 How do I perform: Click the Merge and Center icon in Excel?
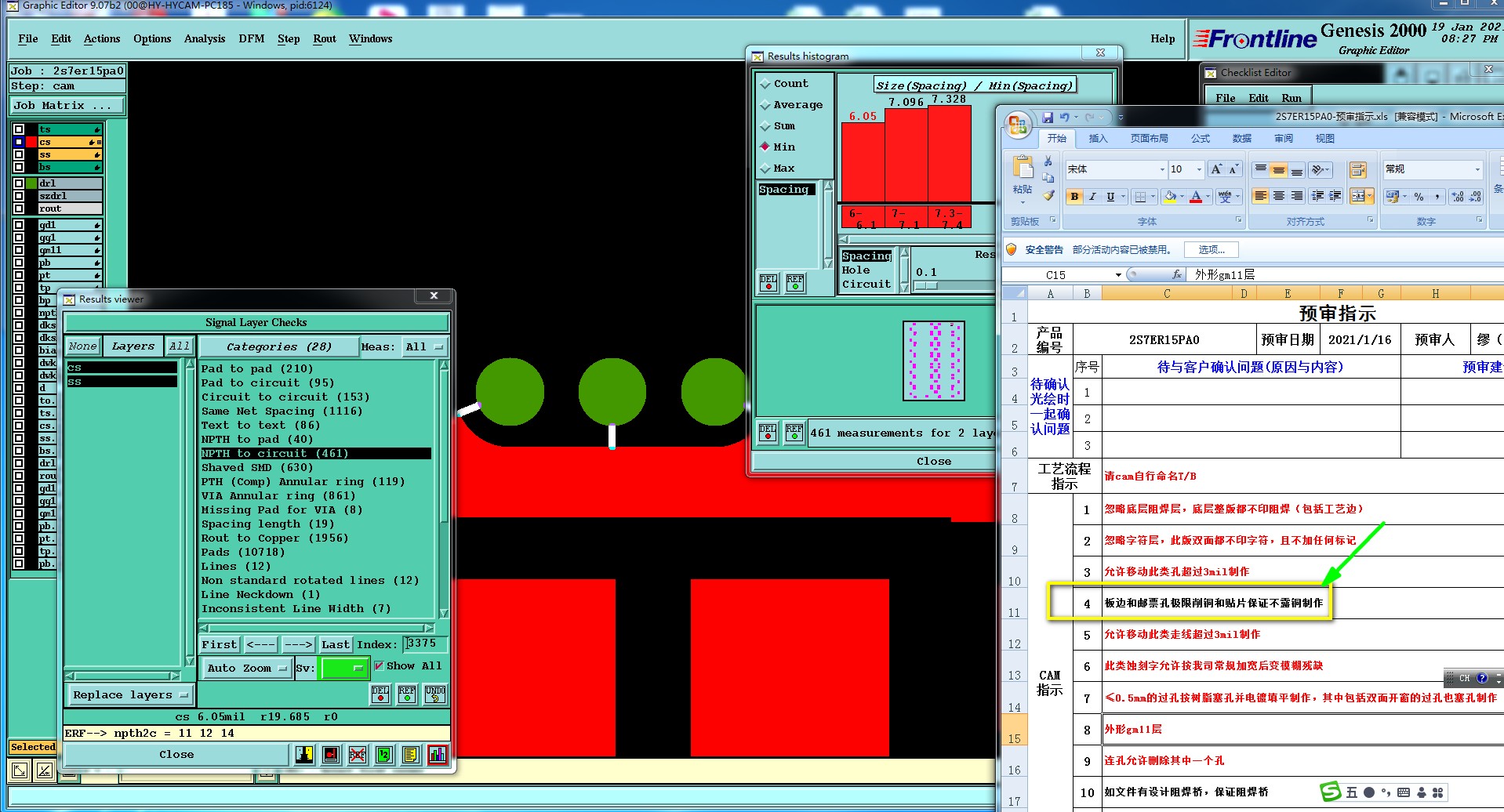[x=1358, y=196]
